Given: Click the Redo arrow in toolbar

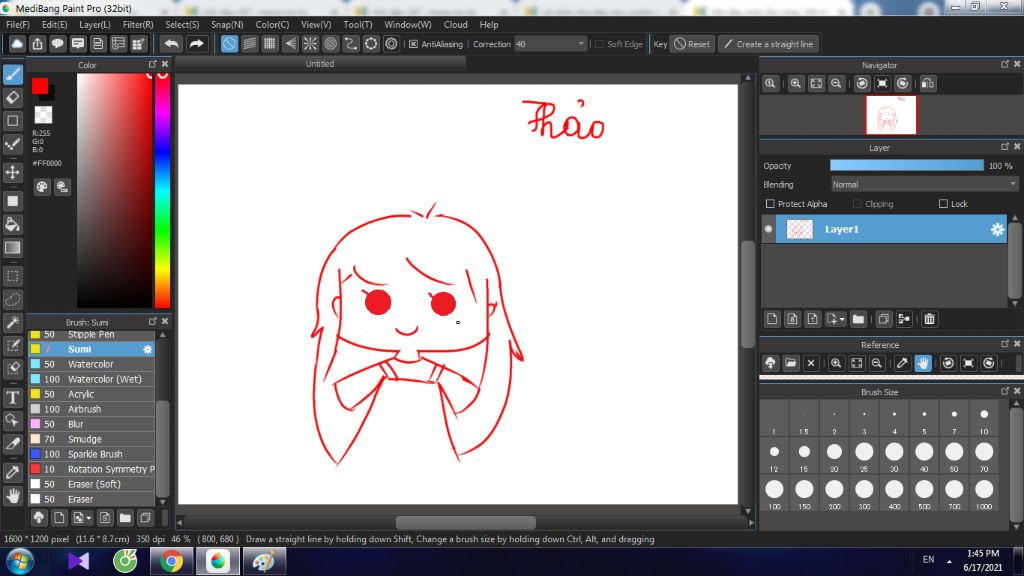Looking at the screenshot, I should [x=196, y=44].
